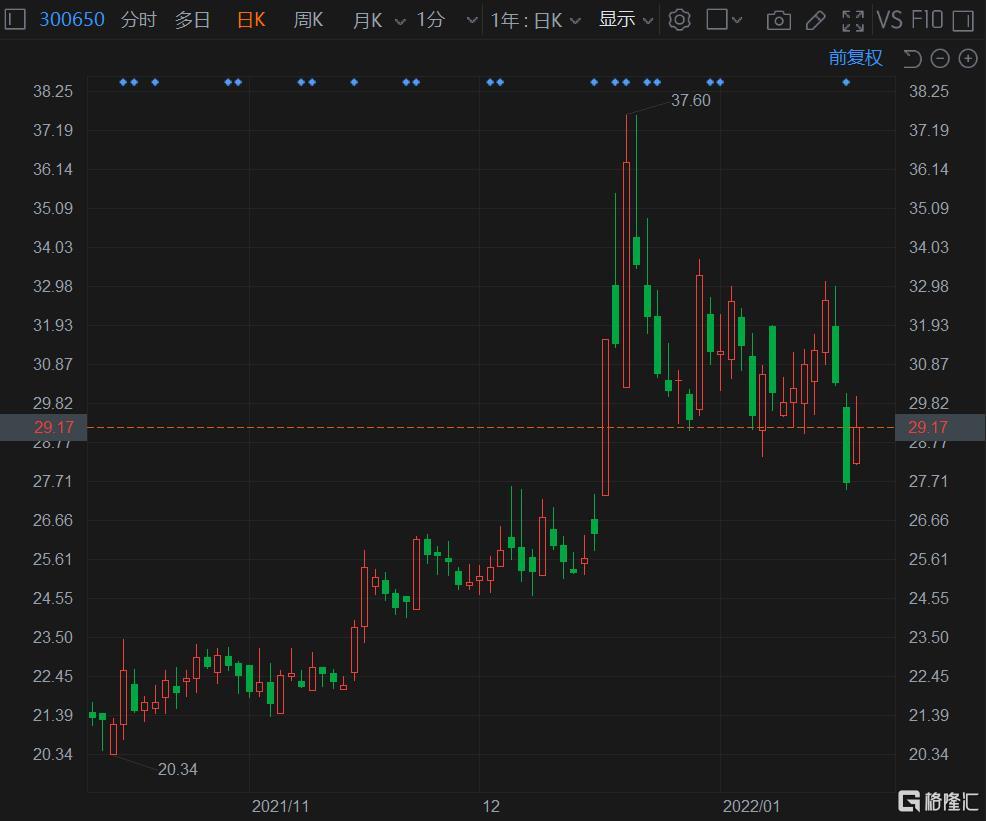Viewport: 986px width, 821px height.
Task: Select the 周K weekly candlestick tab
Action: [308, 19]
